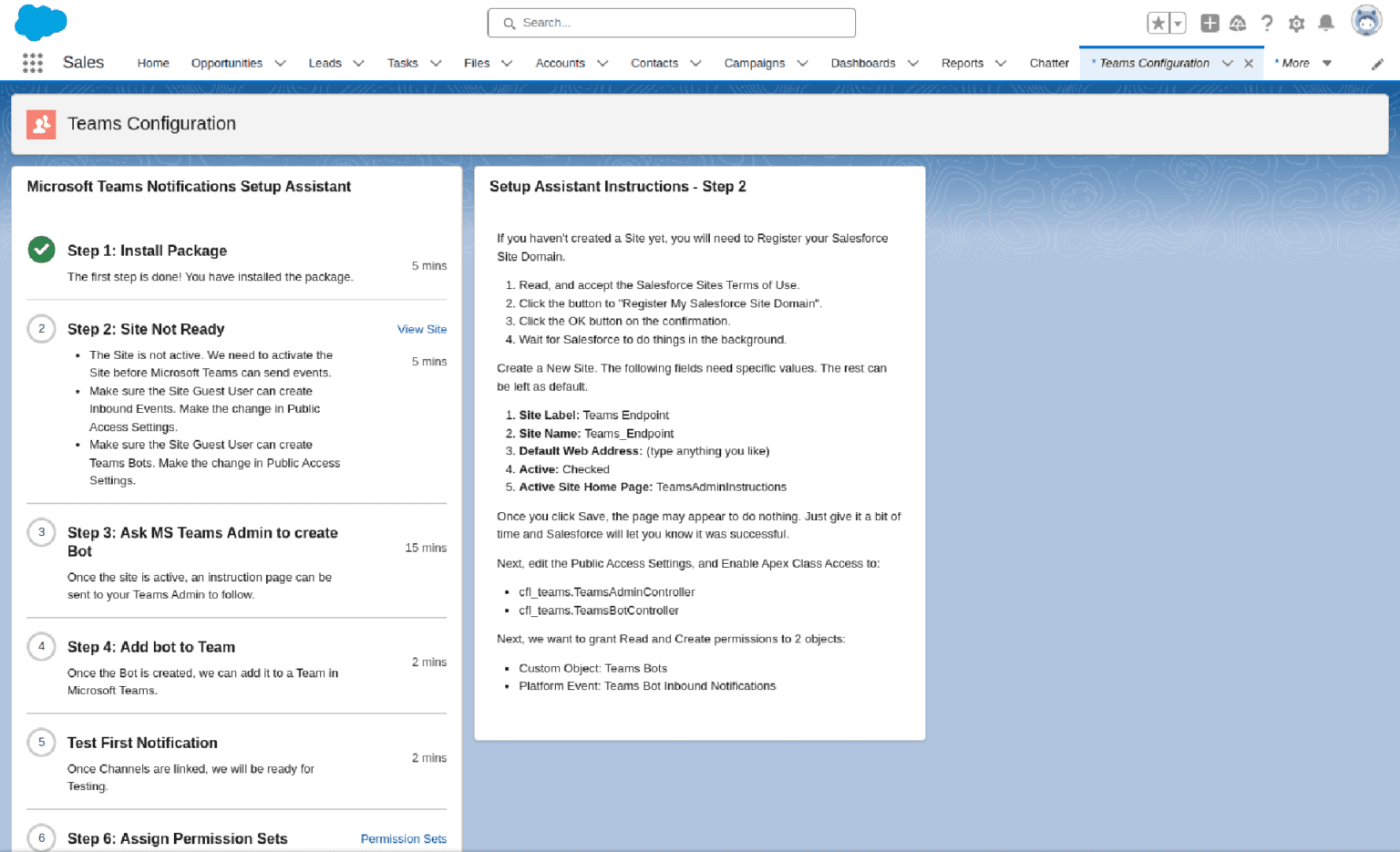
Task: Open the Tasks tab
Action: pyautogui.click(x=402, y=63)
